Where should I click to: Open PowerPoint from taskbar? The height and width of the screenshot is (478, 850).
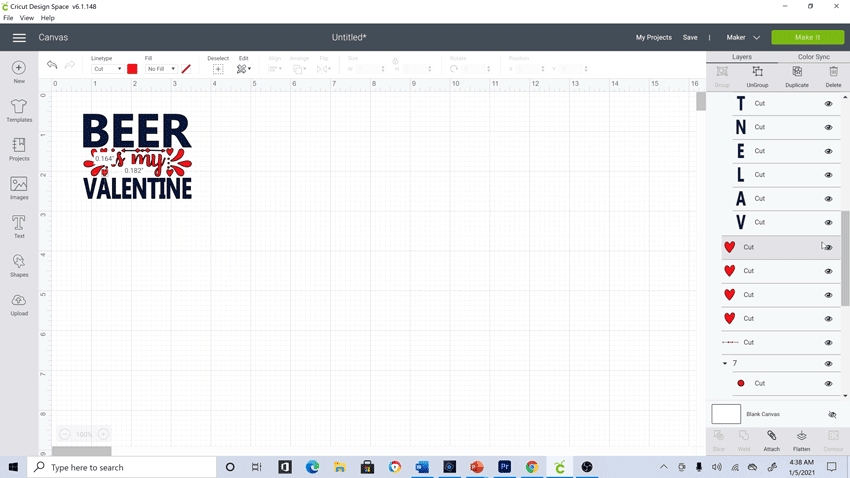click(x=477, y=467)
